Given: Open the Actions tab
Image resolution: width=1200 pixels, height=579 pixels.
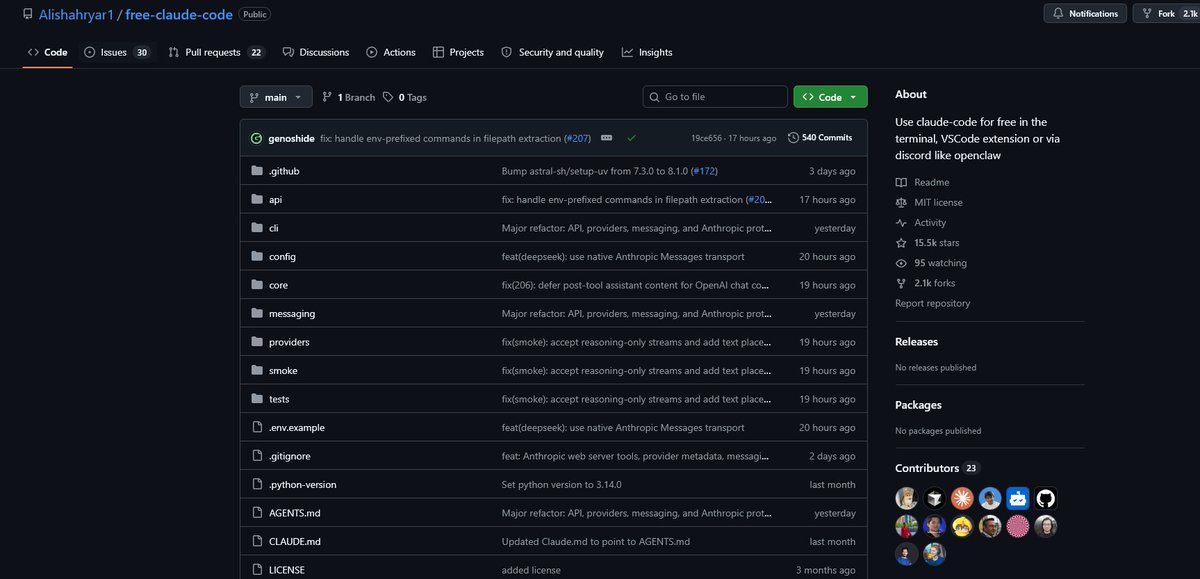Looking at the screenshot, I should pyautogui.click(x=391, y=52).
